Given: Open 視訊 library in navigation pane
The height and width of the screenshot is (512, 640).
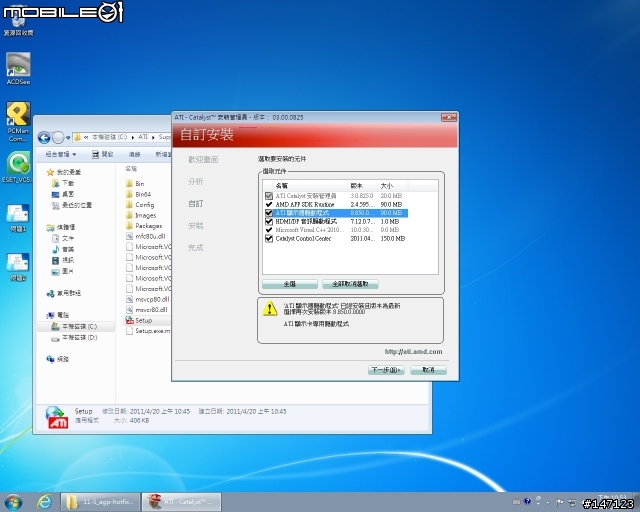Looking at the screenshot, I should (63, 260).
